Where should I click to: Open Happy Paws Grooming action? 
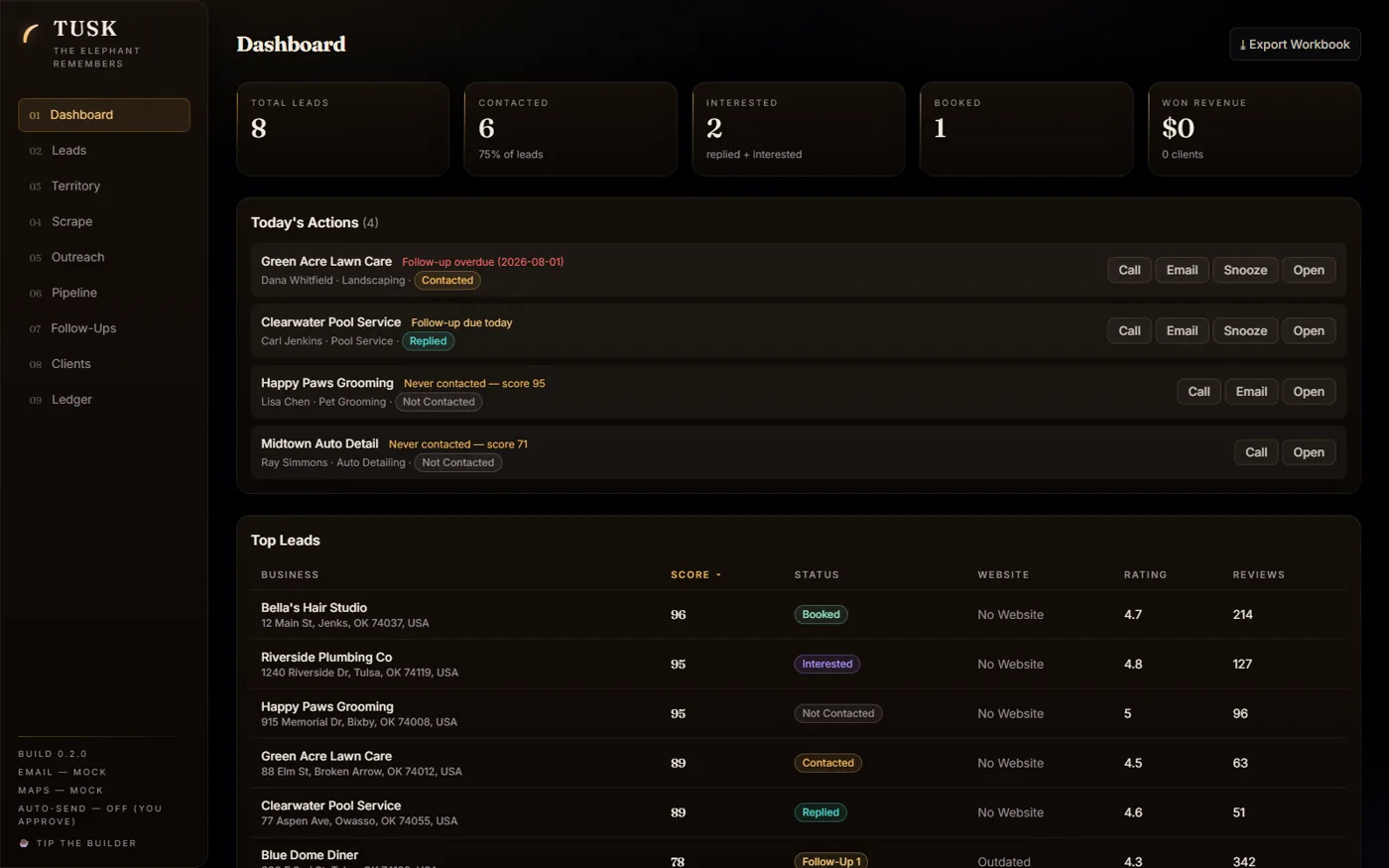point(1309,392)
